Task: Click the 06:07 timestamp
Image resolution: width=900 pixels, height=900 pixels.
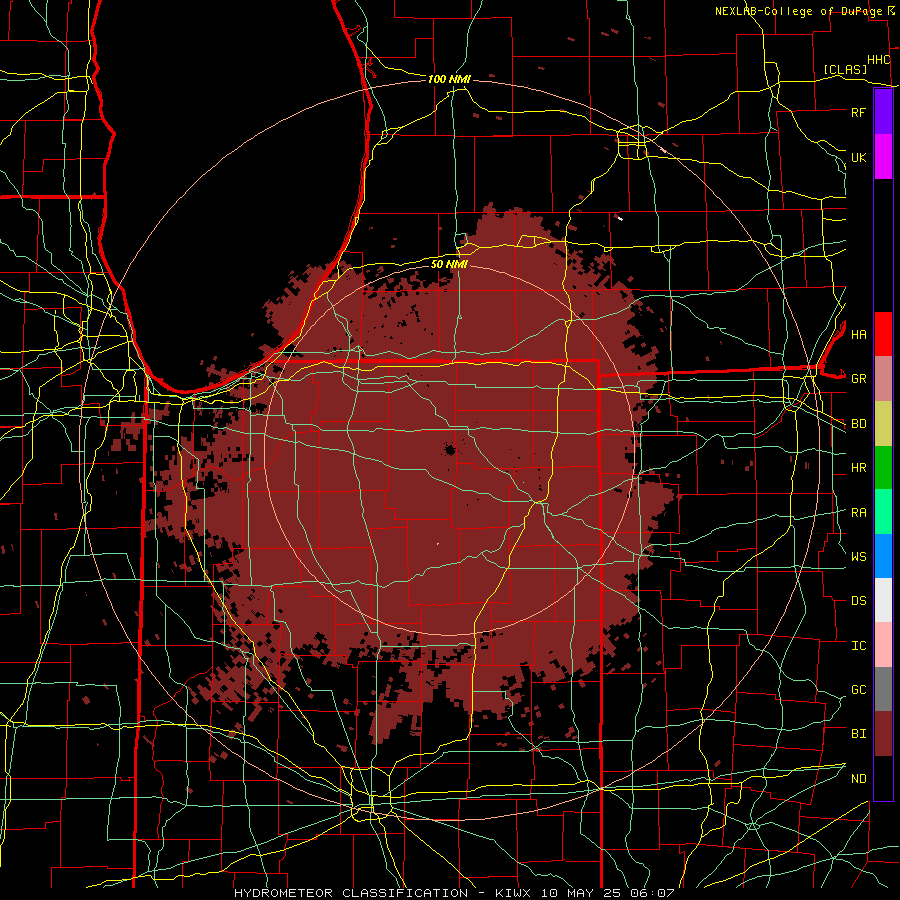Action: pyautogui.click(x=655, y=893)
